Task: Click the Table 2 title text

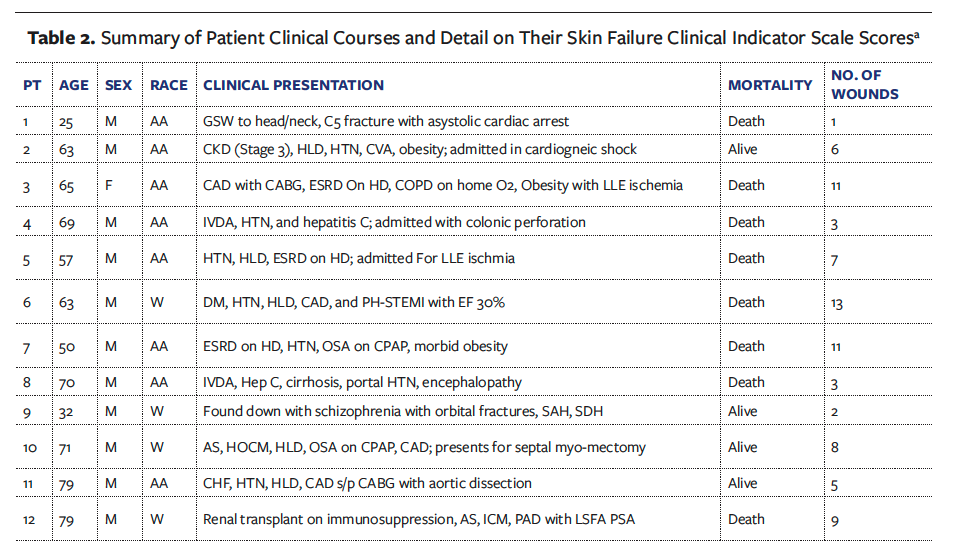Action: (473, 39)
